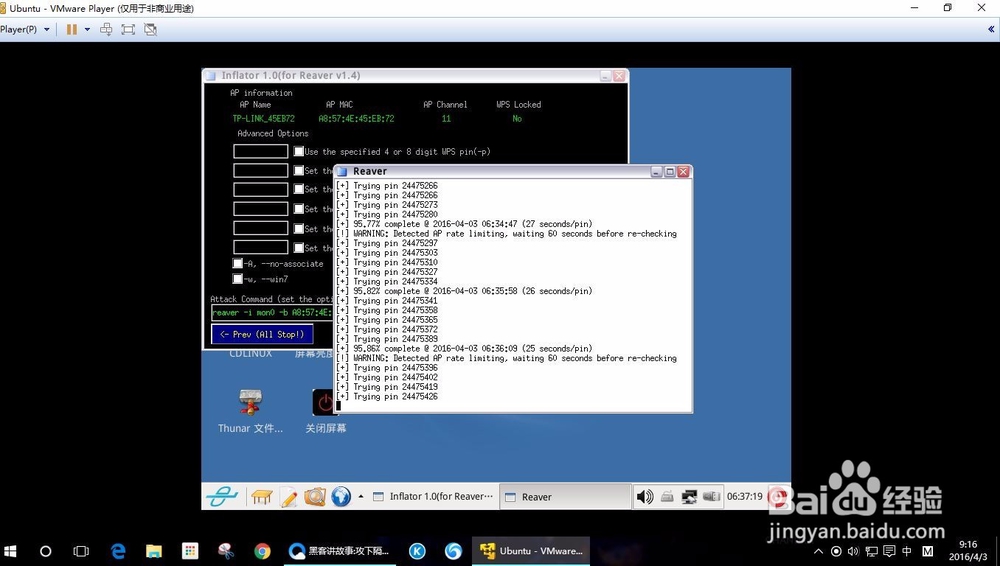Image resolution: width=1000 pixels, height=566 pixels.
Task: Click the blue K app taskbar icon
Action: pyautogui.click(x=417, y=551)
